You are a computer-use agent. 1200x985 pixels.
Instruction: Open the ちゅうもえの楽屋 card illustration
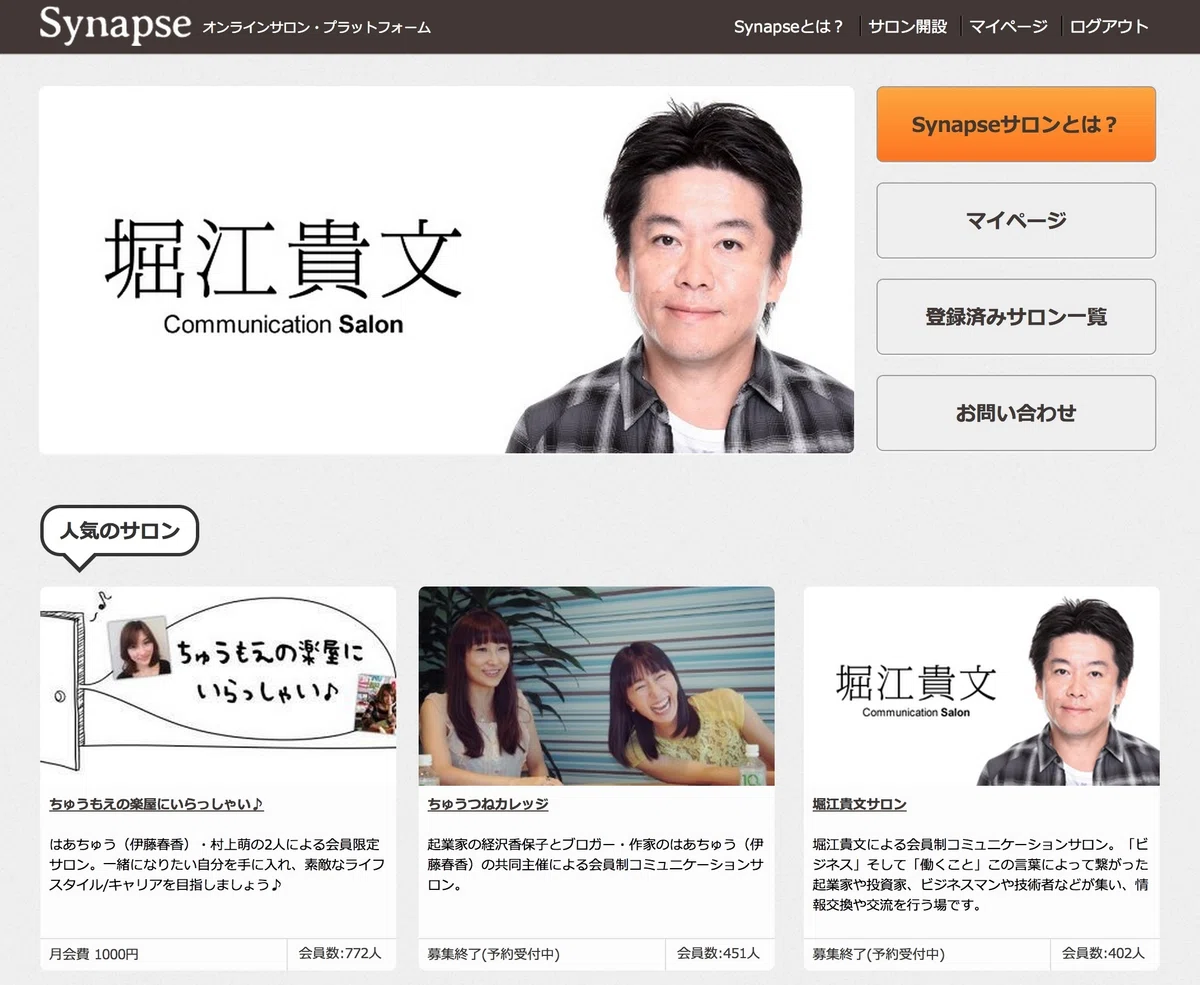point(218,685)
